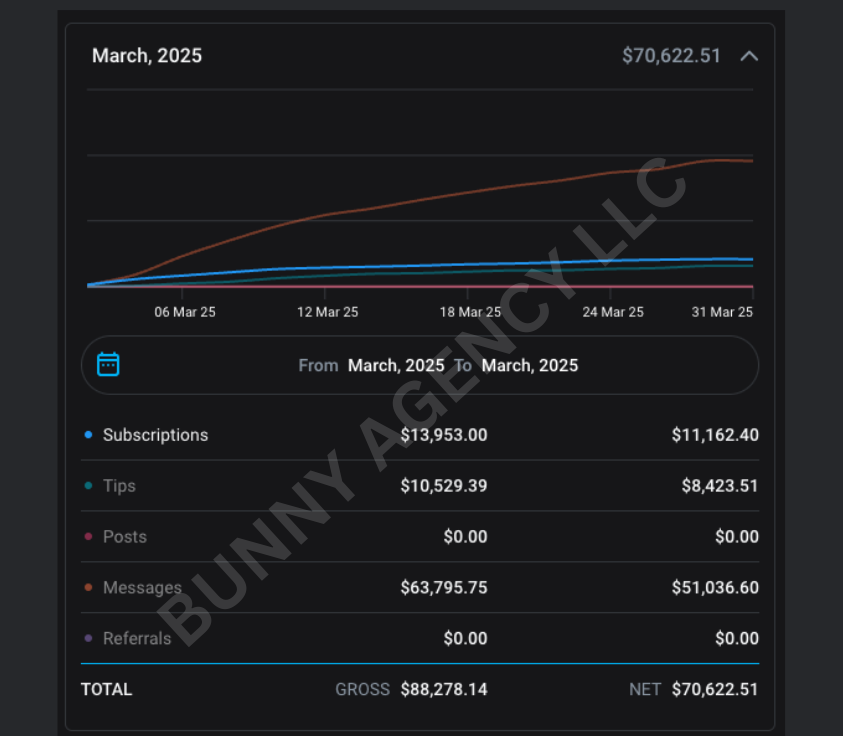Viewport: 843px width, 736px height.
Task: Click the March, 2025 panel heading
Action: coord(147,56)
